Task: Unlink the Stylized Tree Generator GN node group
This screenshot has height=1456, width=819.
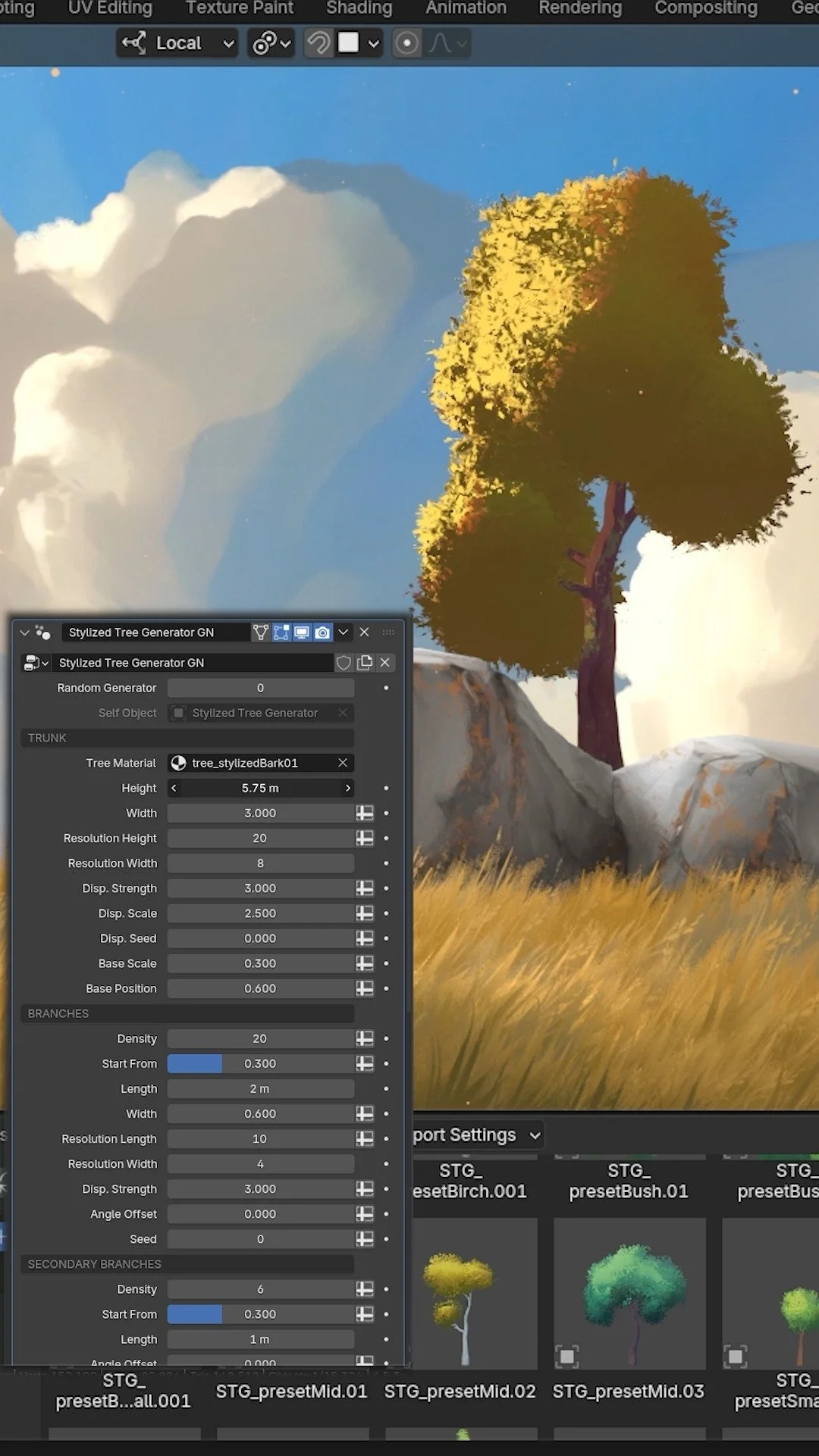Action: [385, 663]
